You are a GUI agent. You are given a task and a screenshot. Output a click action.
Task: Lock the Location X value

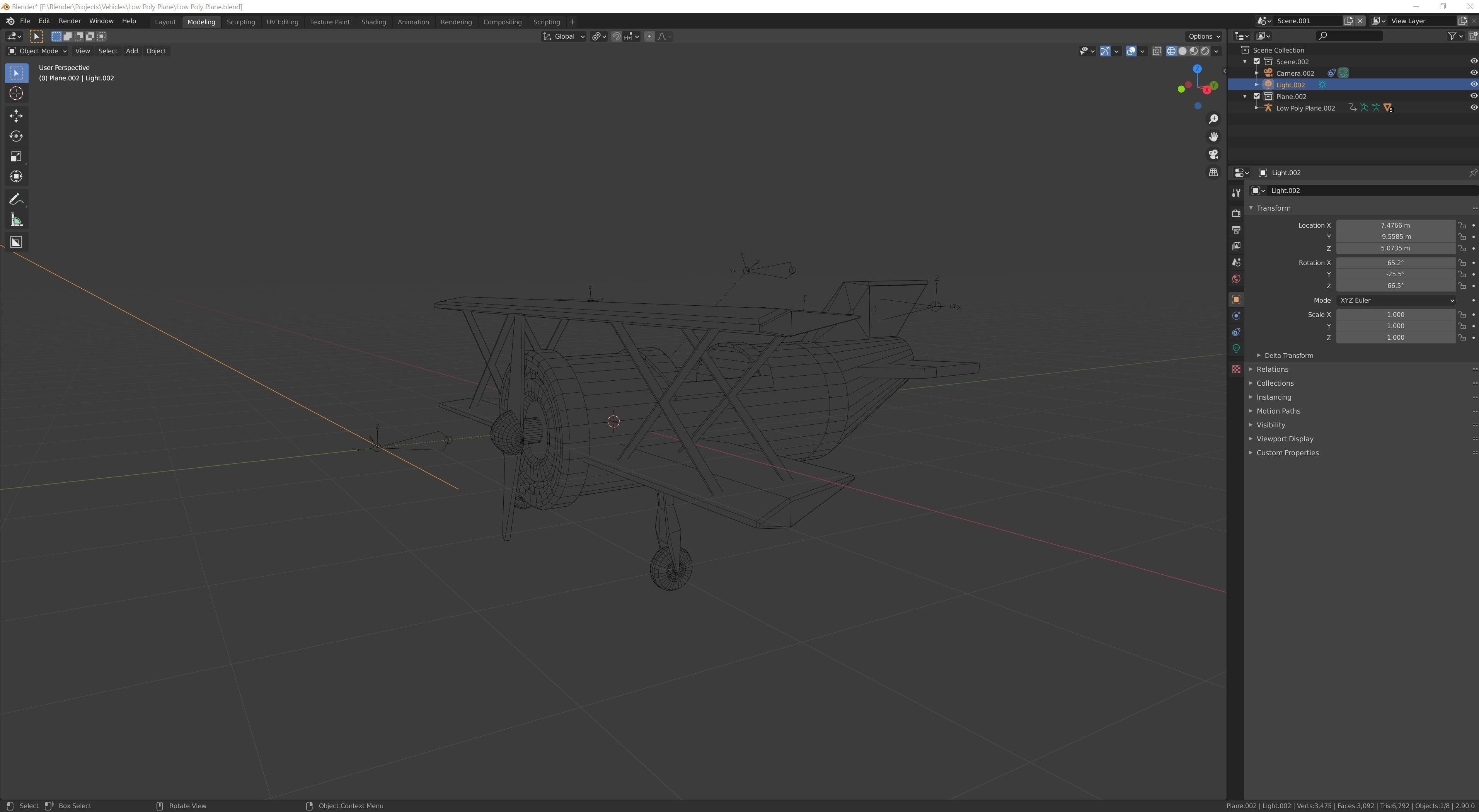[x=1462, y=226]
